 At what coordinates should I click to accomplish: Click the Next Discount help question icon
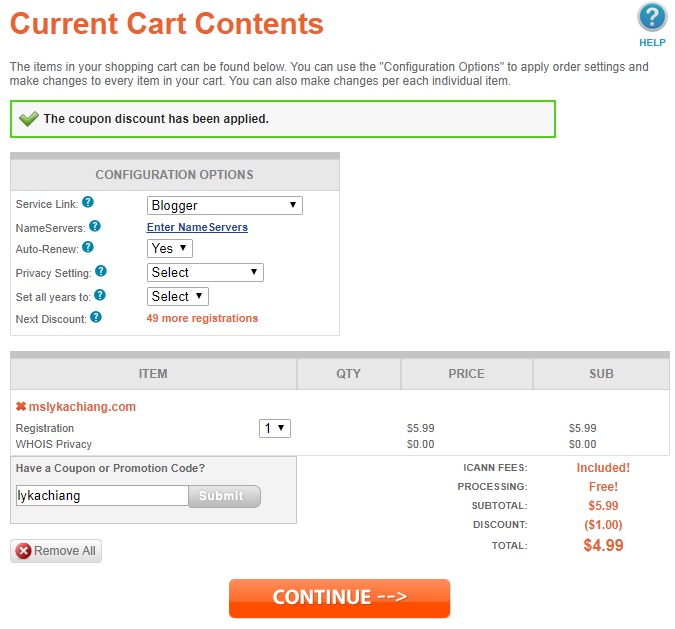click(x=96, y=317)
